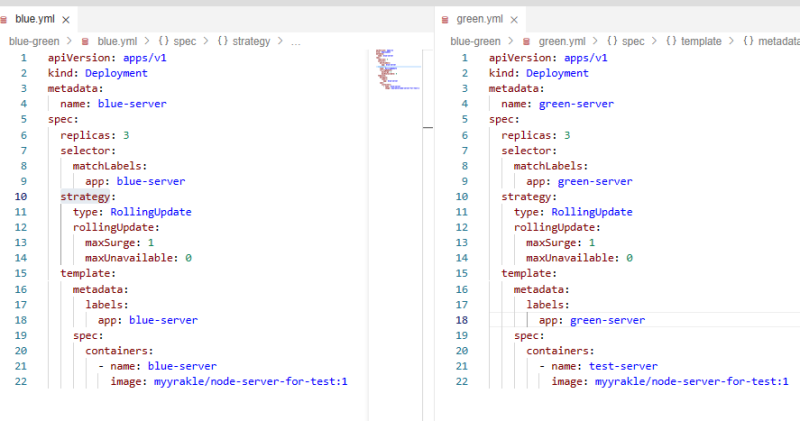Click the maxSurge value in blue.yml
Viewport: 800px width, 421px height.
coord(151,242)
